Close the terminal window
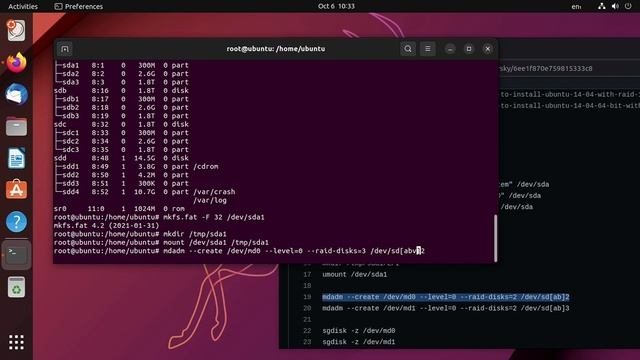 487,49
